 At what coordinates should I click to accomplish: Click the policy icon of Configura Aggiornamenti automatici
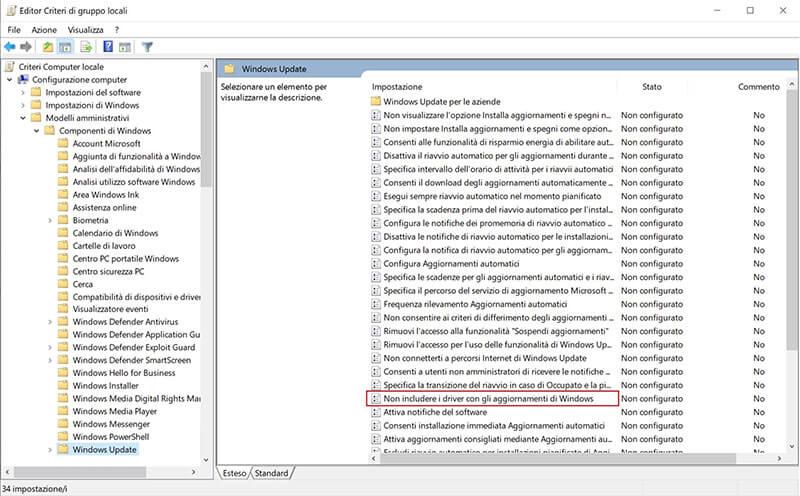[376, 264]
